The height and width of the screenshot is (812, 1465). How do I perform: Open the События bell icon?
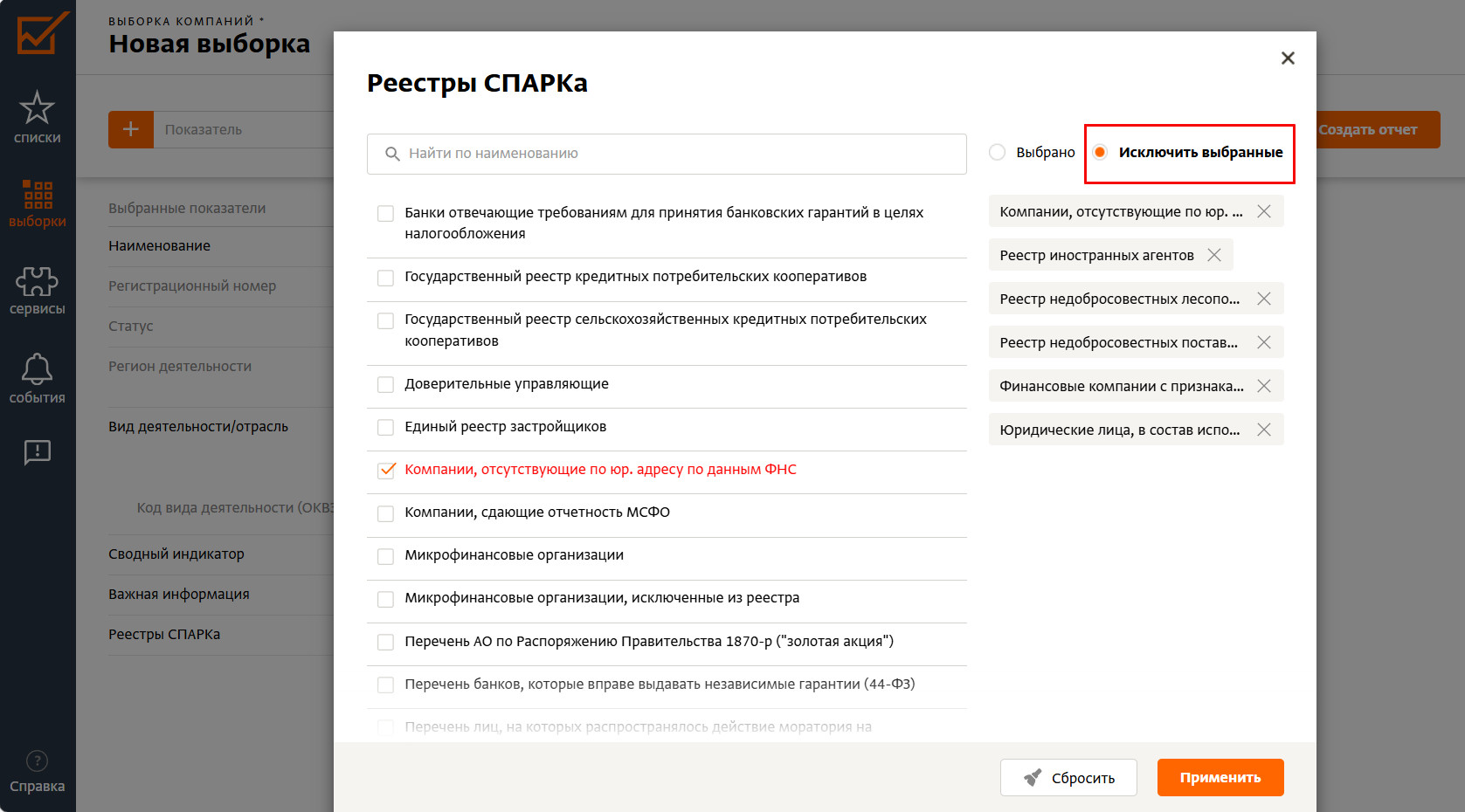[38, 369]
